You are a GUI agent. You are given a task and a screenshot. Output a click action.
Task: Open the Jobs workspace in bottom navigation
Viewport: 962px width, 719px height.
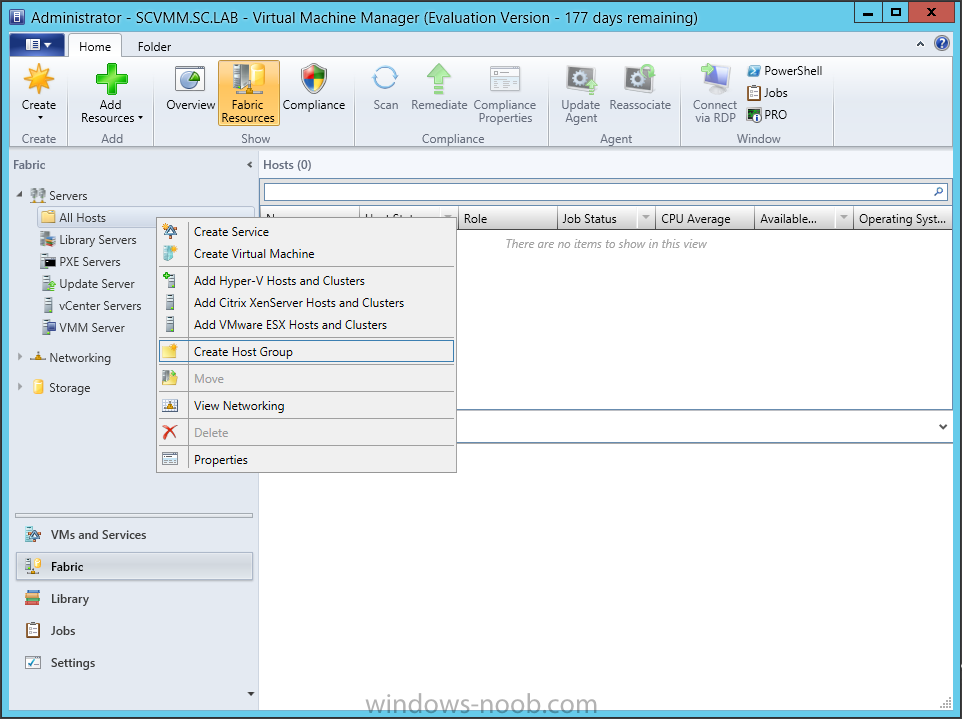(134, 631)
